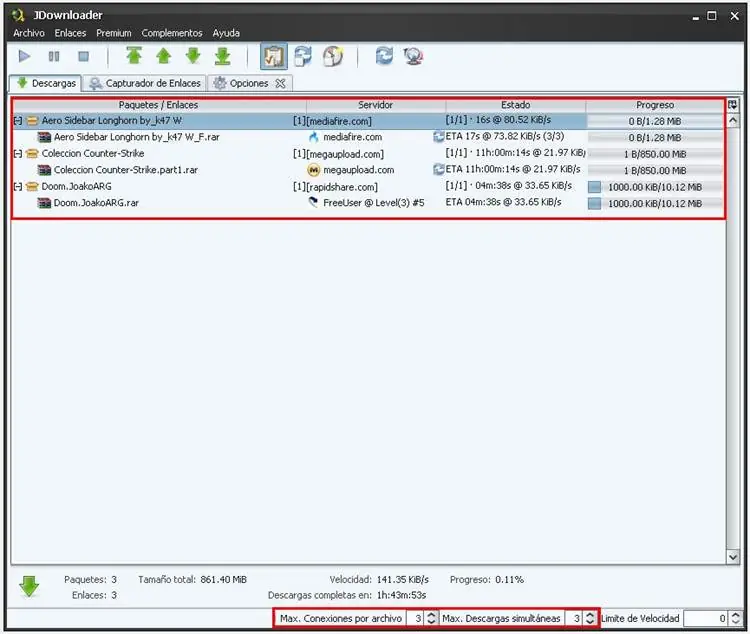Screen dimensions: 750x634
Task: Close the Opciones tab
Action: coord(280,83)
